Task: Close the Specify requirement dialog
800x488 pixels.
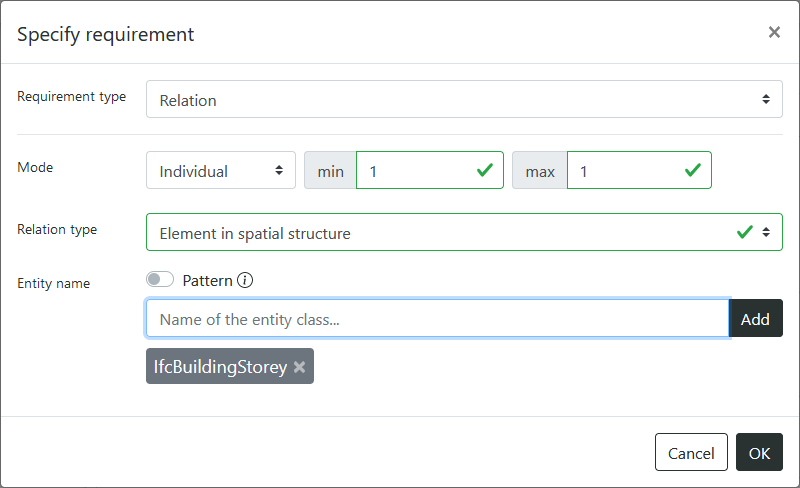Action: [773, 33]
